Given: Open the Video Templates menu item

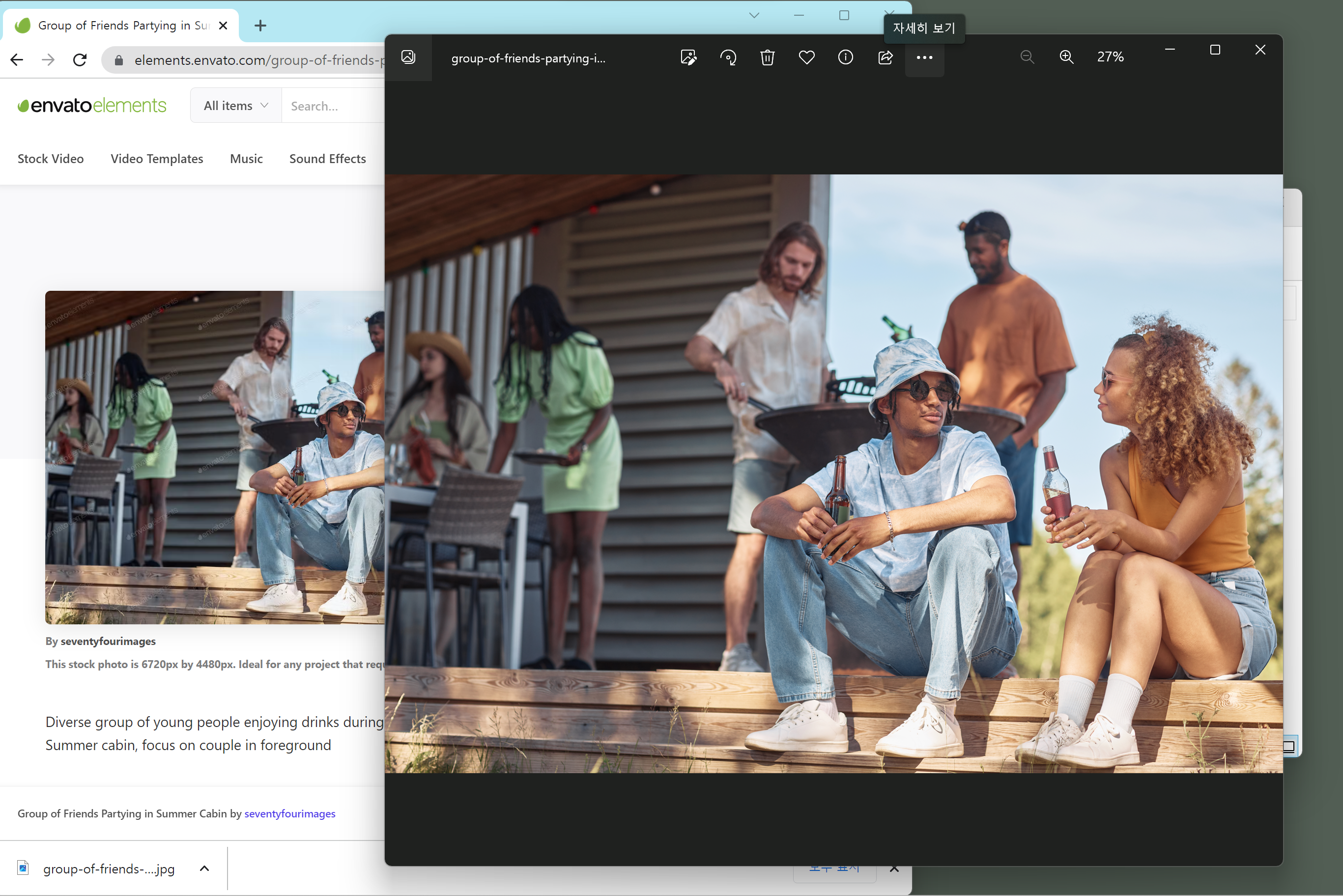Looking at the screenshot, I should pos(157,159).
